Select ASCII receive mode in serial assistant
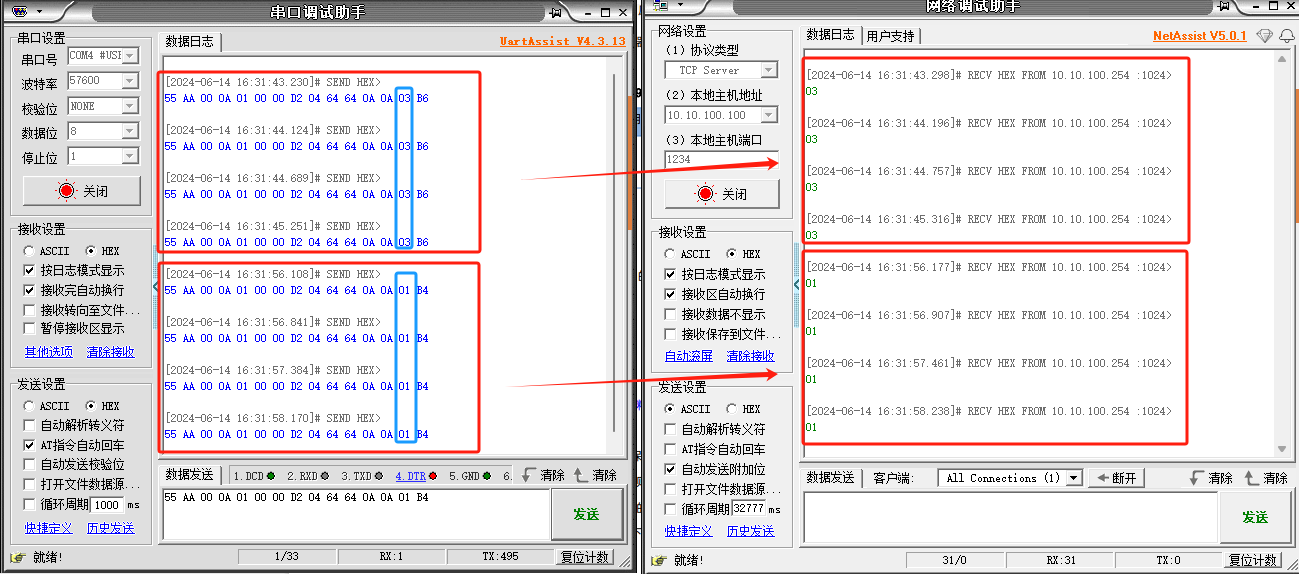Screen dimensions: 1299x574 click(x=30, y=251)
